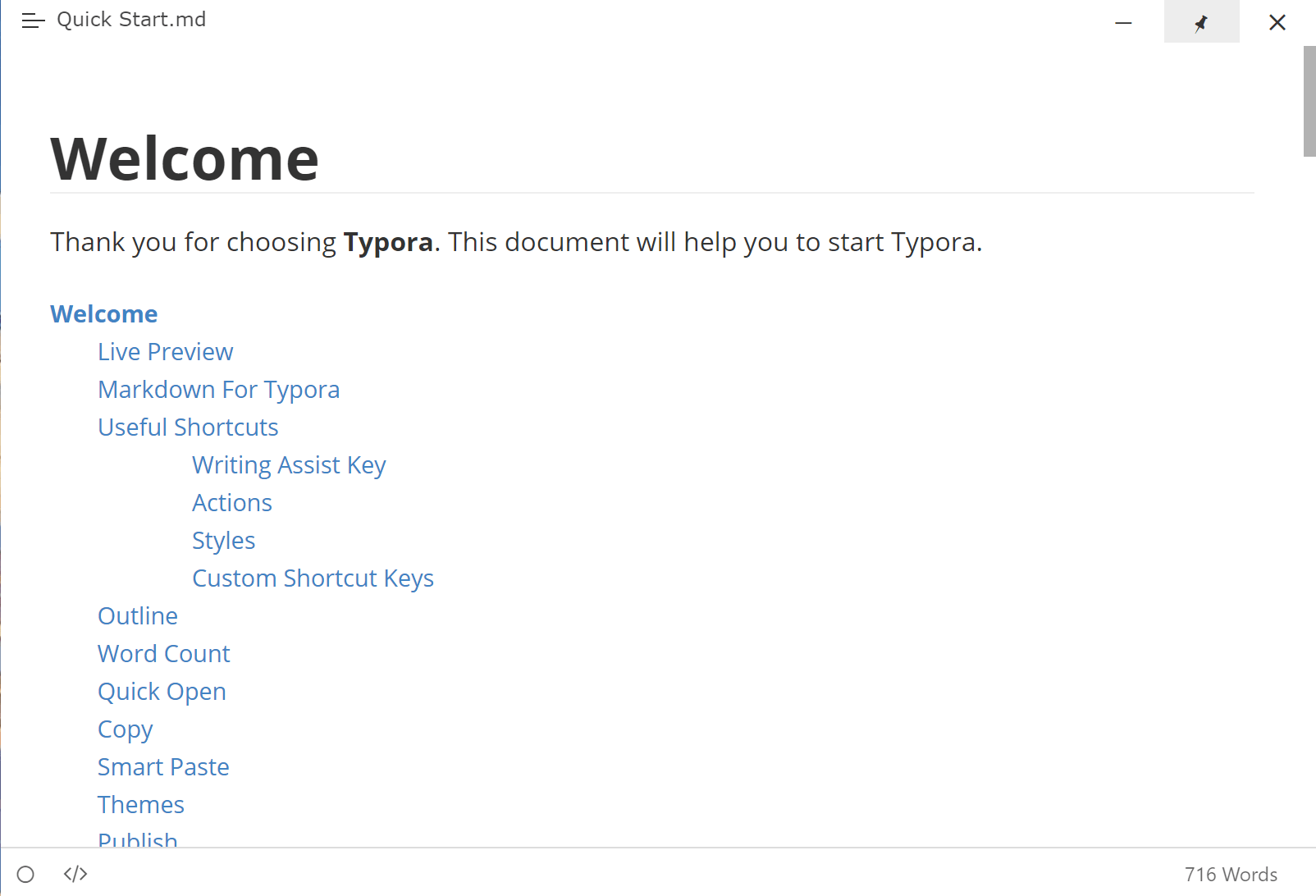Image resolution: width=1316 pixels, height=896 pixels.
Task: Switch to source code mode
Action: point(74,874)
